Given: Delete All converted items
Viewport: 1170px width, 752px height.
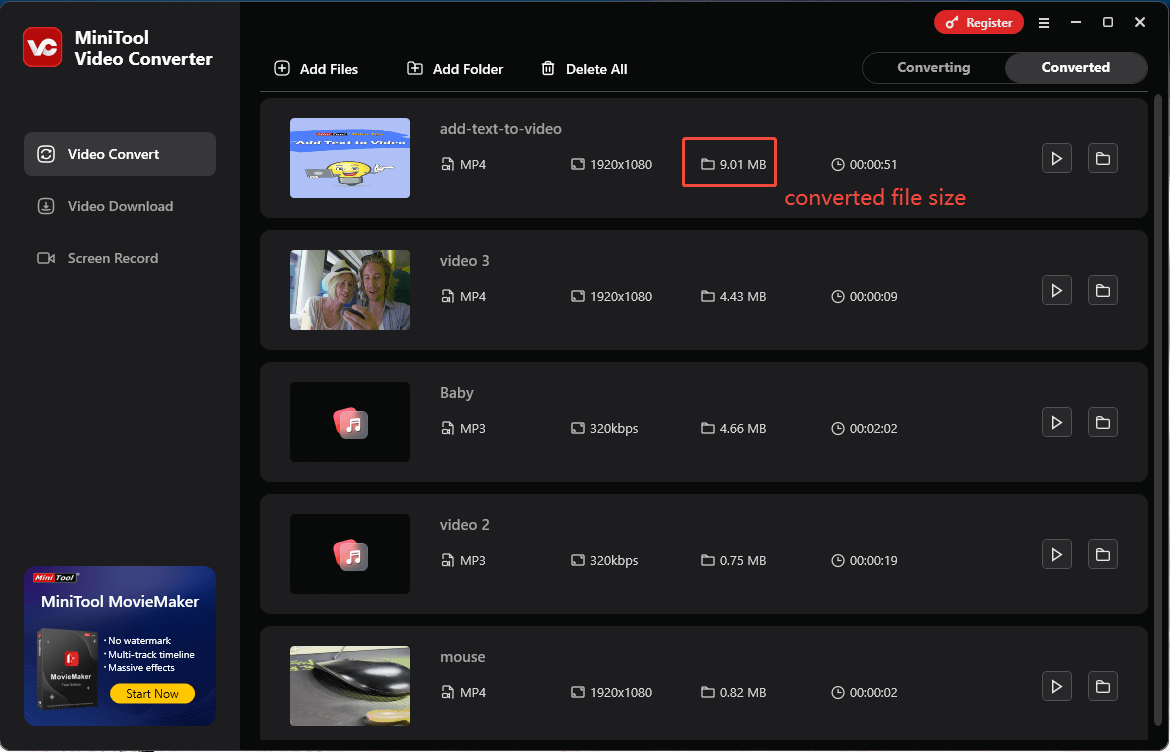Looking at the screenshot, I should point(584,69).
